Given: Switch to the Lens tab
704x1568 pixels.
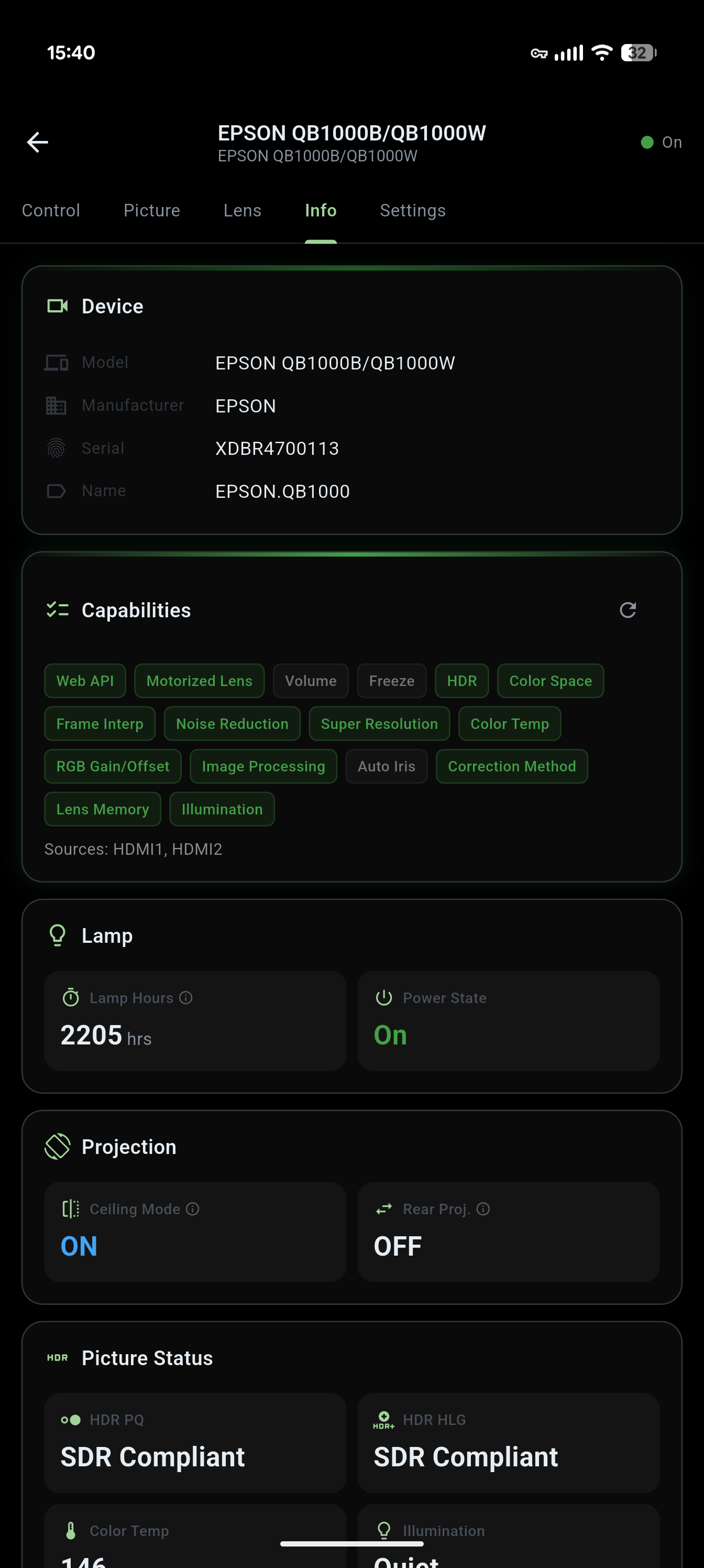Looking at the screenshot, I should 241,211.
